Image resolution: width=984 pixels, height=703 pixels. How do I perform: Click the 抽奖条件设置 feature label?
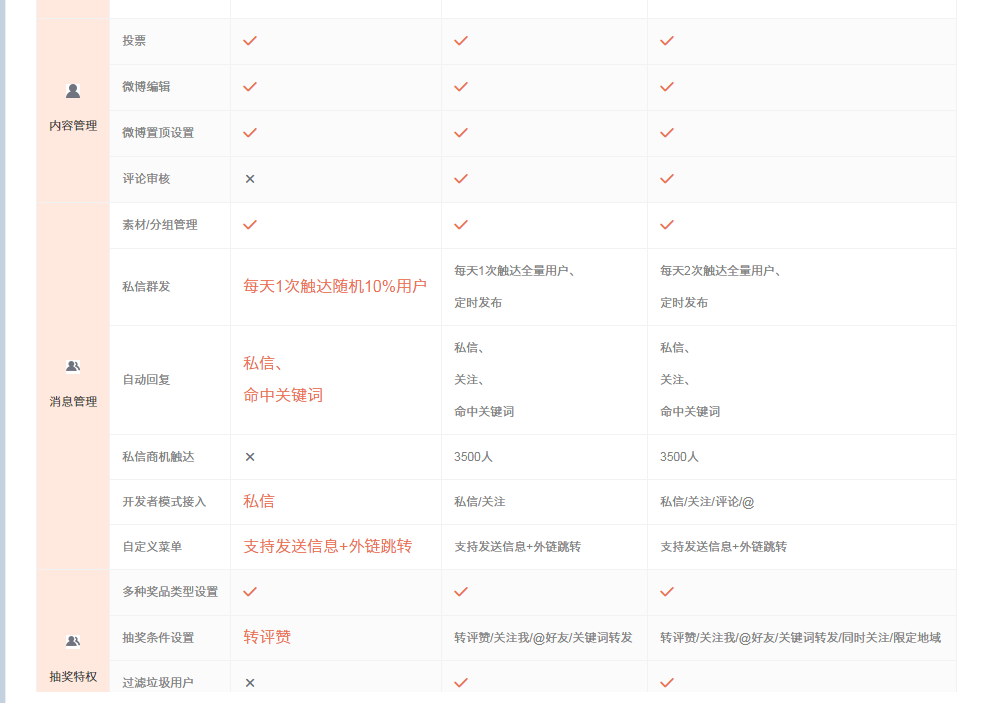point(158,638)
